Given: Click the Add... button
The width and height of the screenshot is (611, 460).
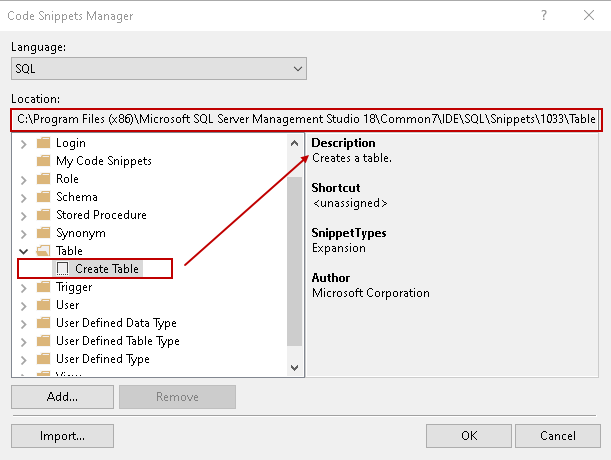Looking at the screenshot, I should [62, 396].
